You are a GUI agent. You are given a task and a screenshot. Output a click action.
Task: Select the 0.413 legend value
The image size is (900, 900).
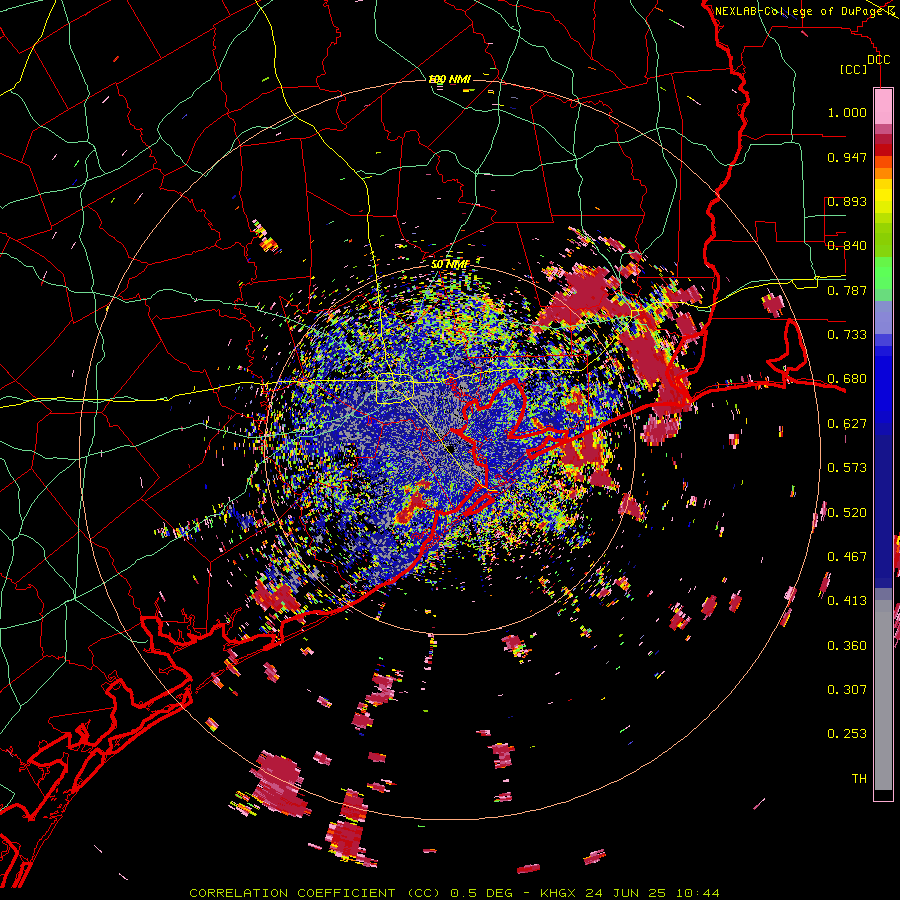(x=847, y=601)
